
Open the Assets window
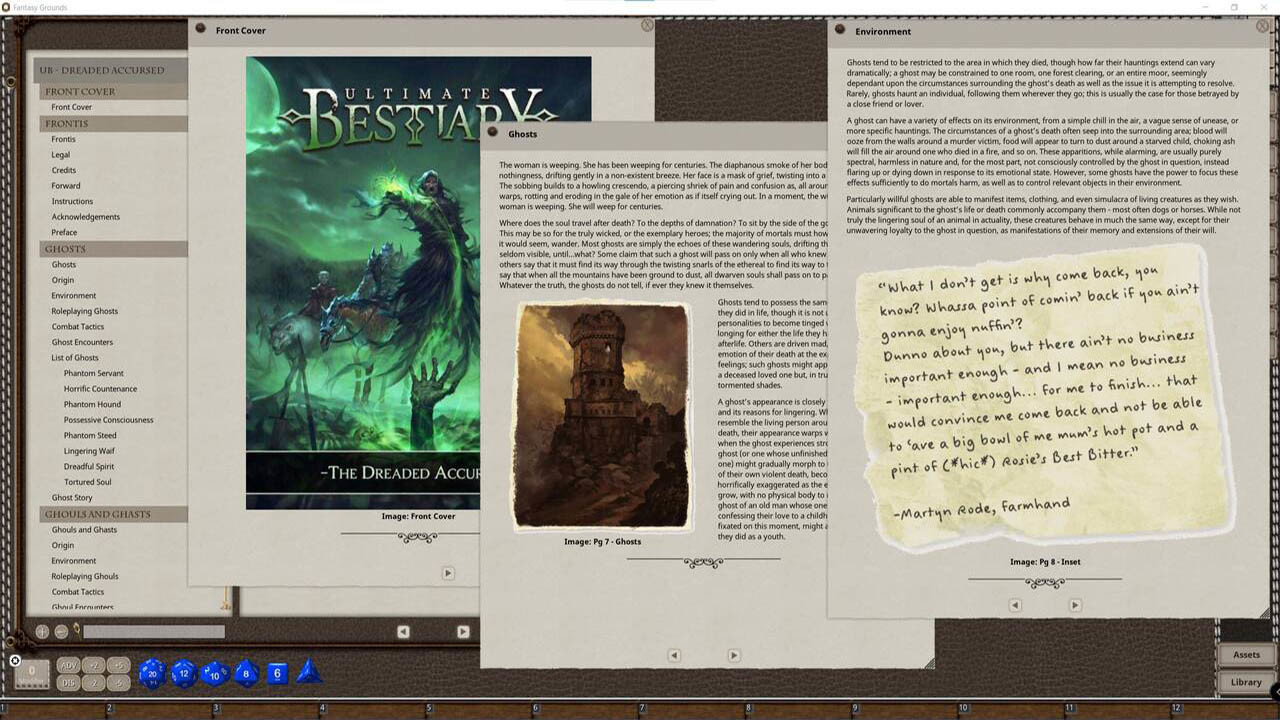(1246, 654)
